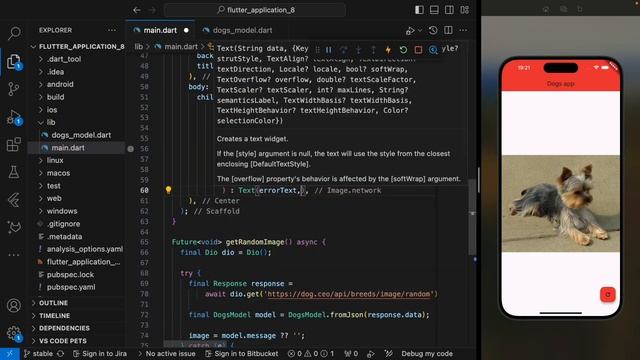Open the Source Control view
Viewport: 640px width, 360px height.
click(x=13, y=89)
